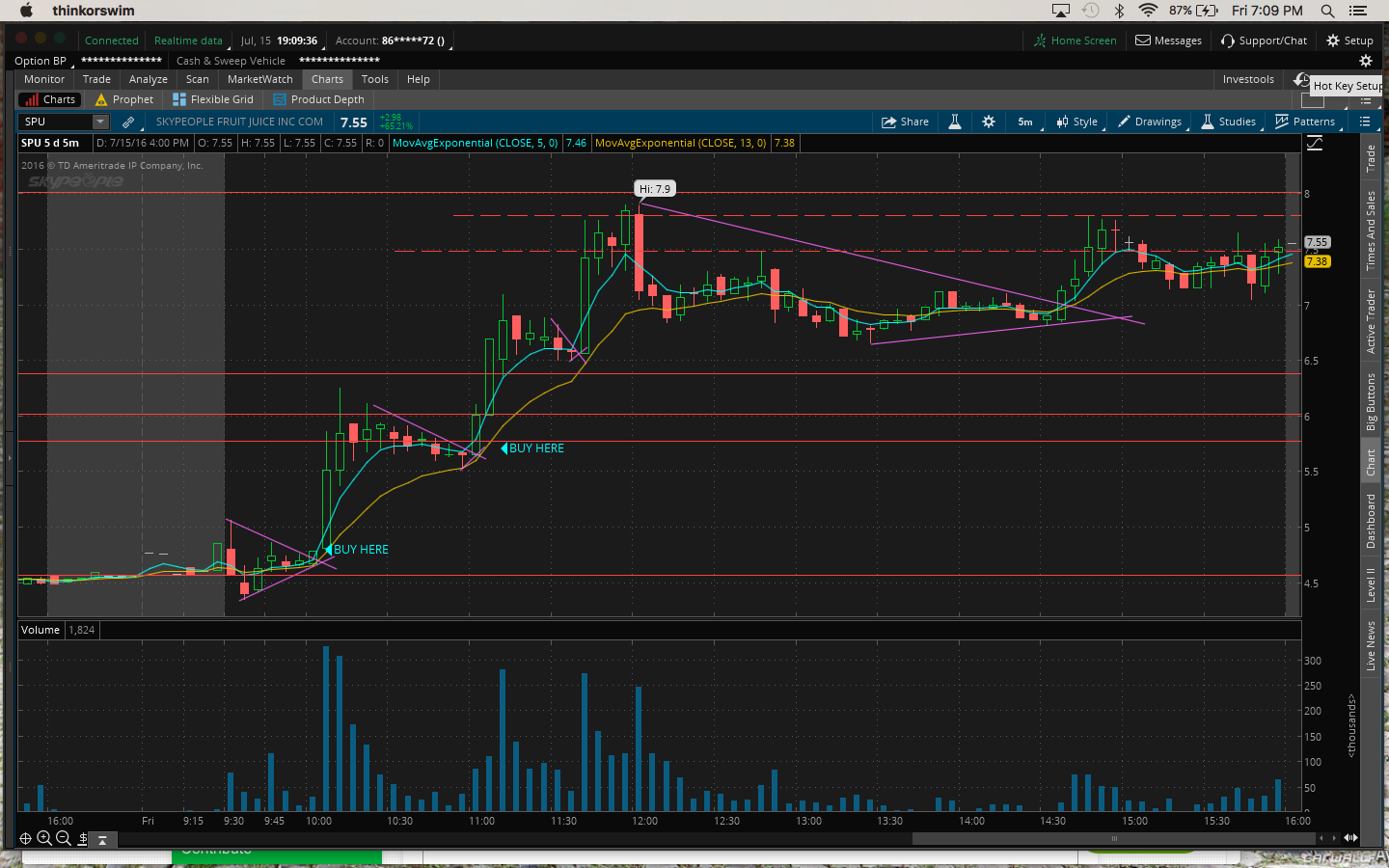The width and height of the screenshot is (1389, 868).
Task: Open the Investools tab
Action: [x=1248, y=79]
